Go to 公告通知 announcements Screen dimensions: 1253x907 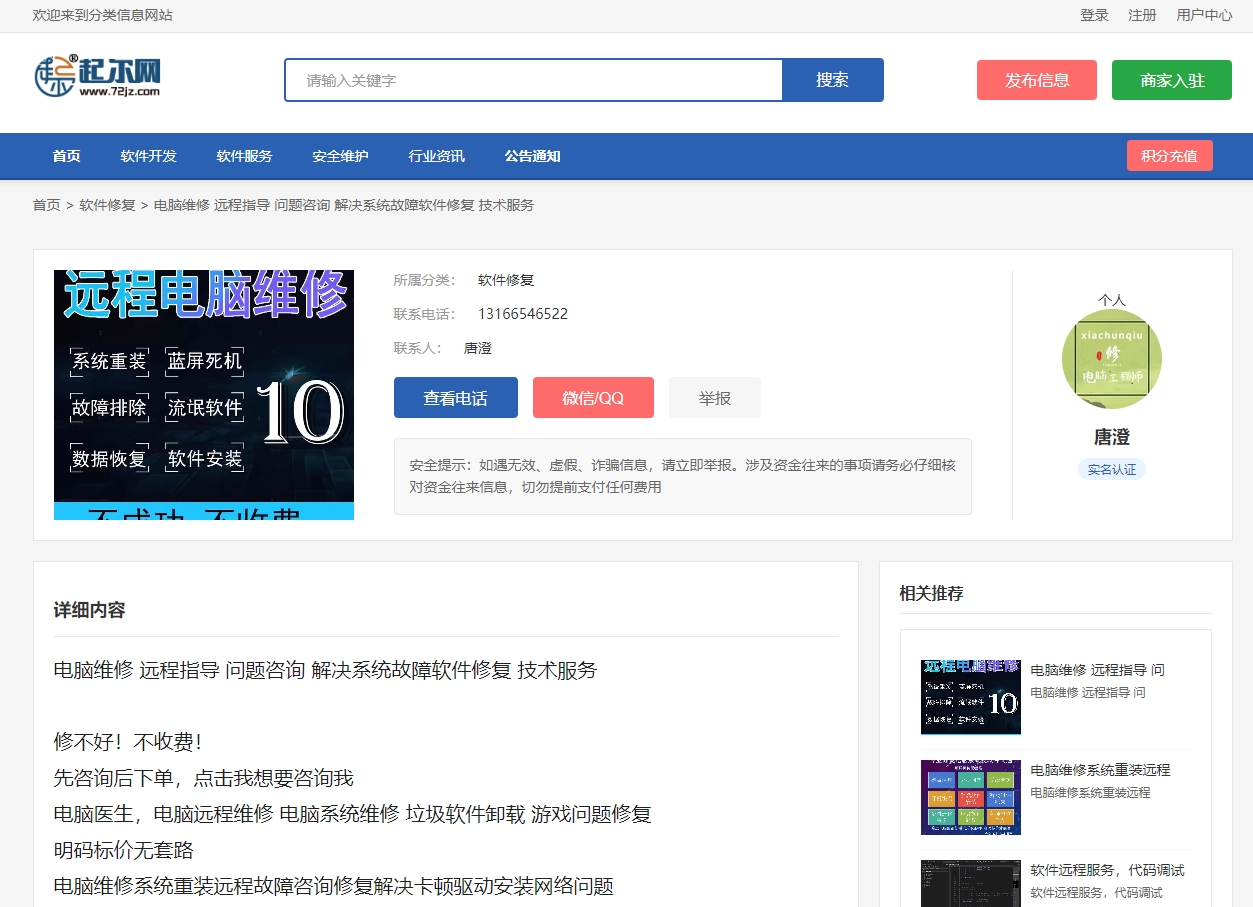[532, 156]
